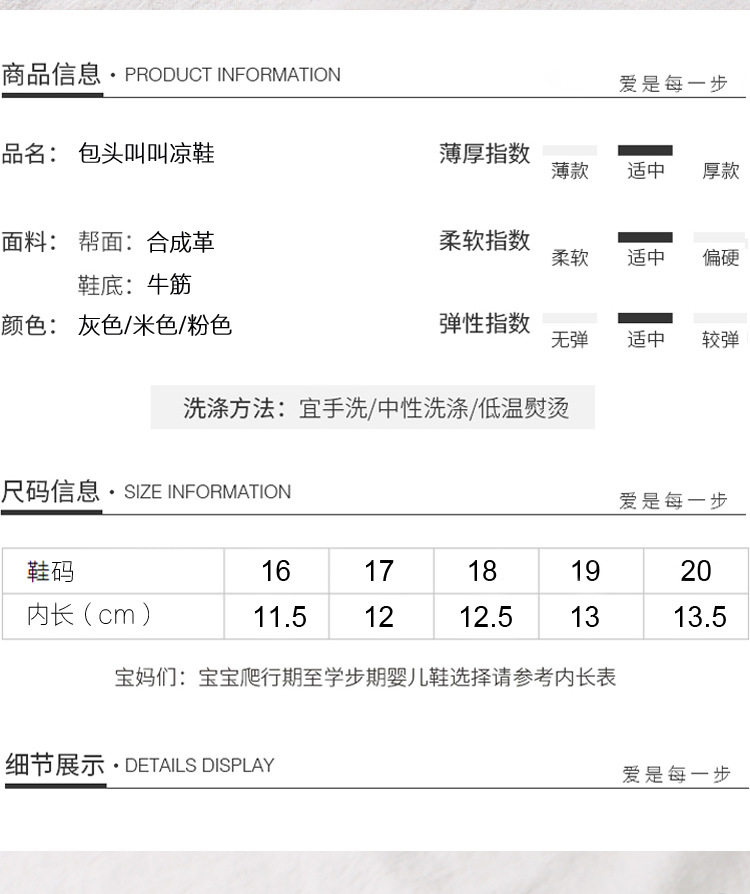This screenshot has height=894, width=750.
Task: Select the 厚款 option text
Action: 721,170
